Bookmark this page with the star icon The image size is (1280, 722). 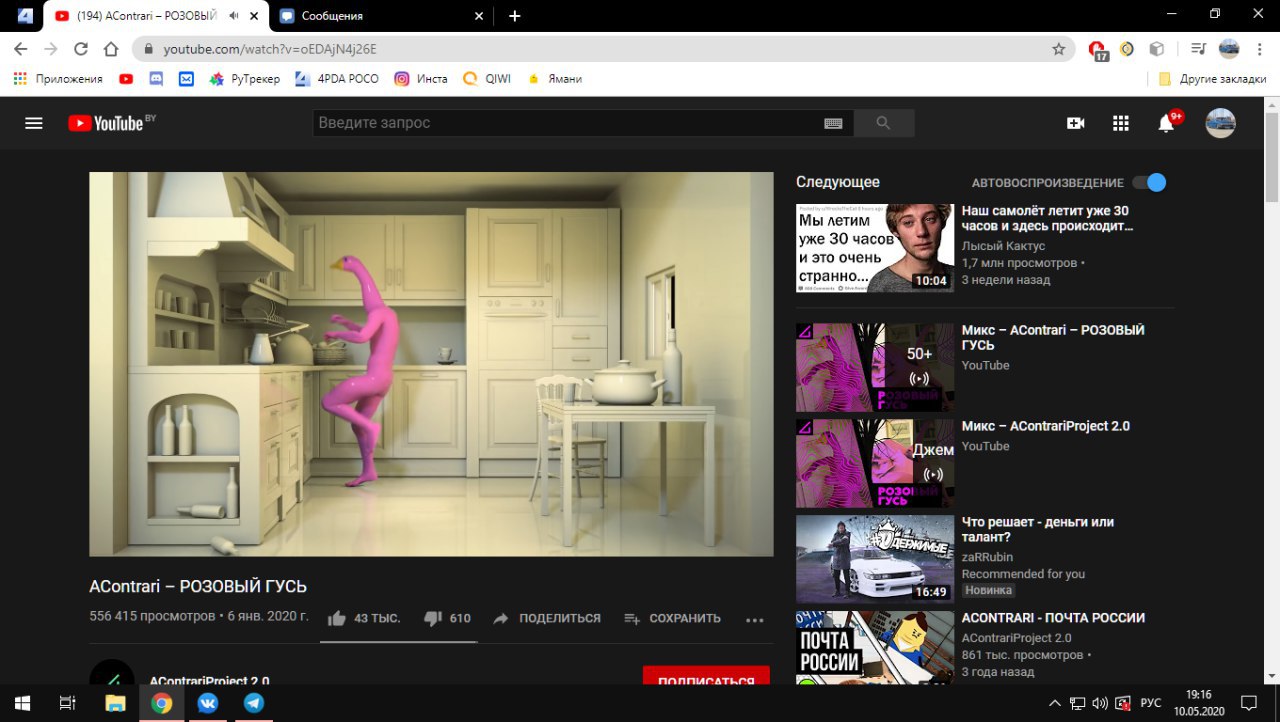(x=1058, y=48)
